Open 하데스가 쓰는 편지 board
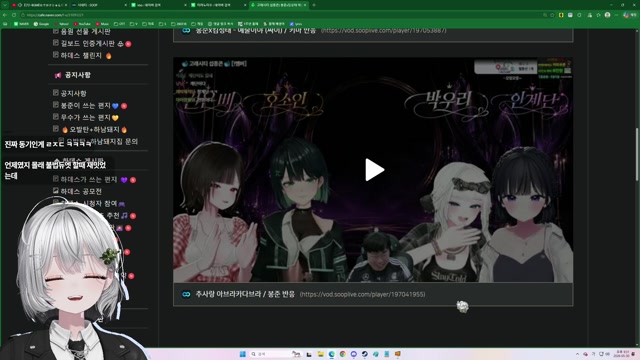This screenshot has width=640, height=360. point(89,180)
